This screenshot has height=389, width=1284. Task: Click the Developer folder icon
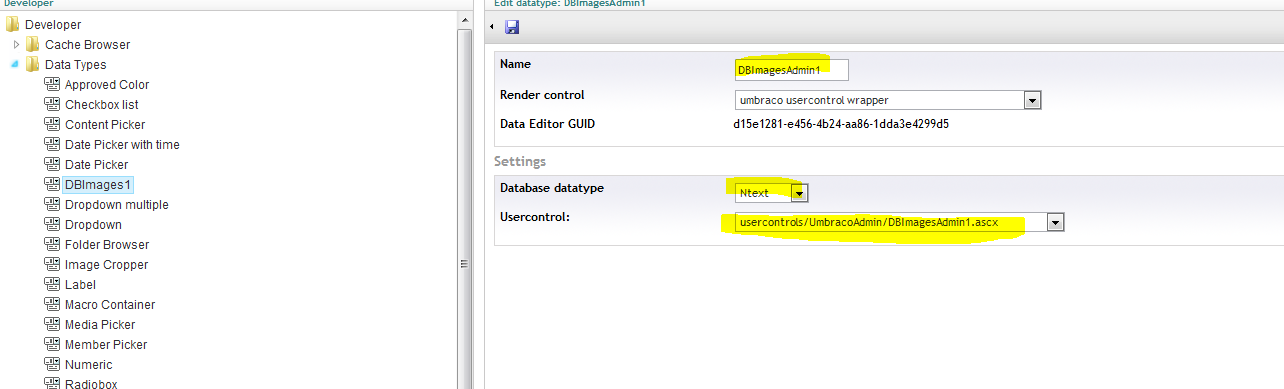(13, 24)
